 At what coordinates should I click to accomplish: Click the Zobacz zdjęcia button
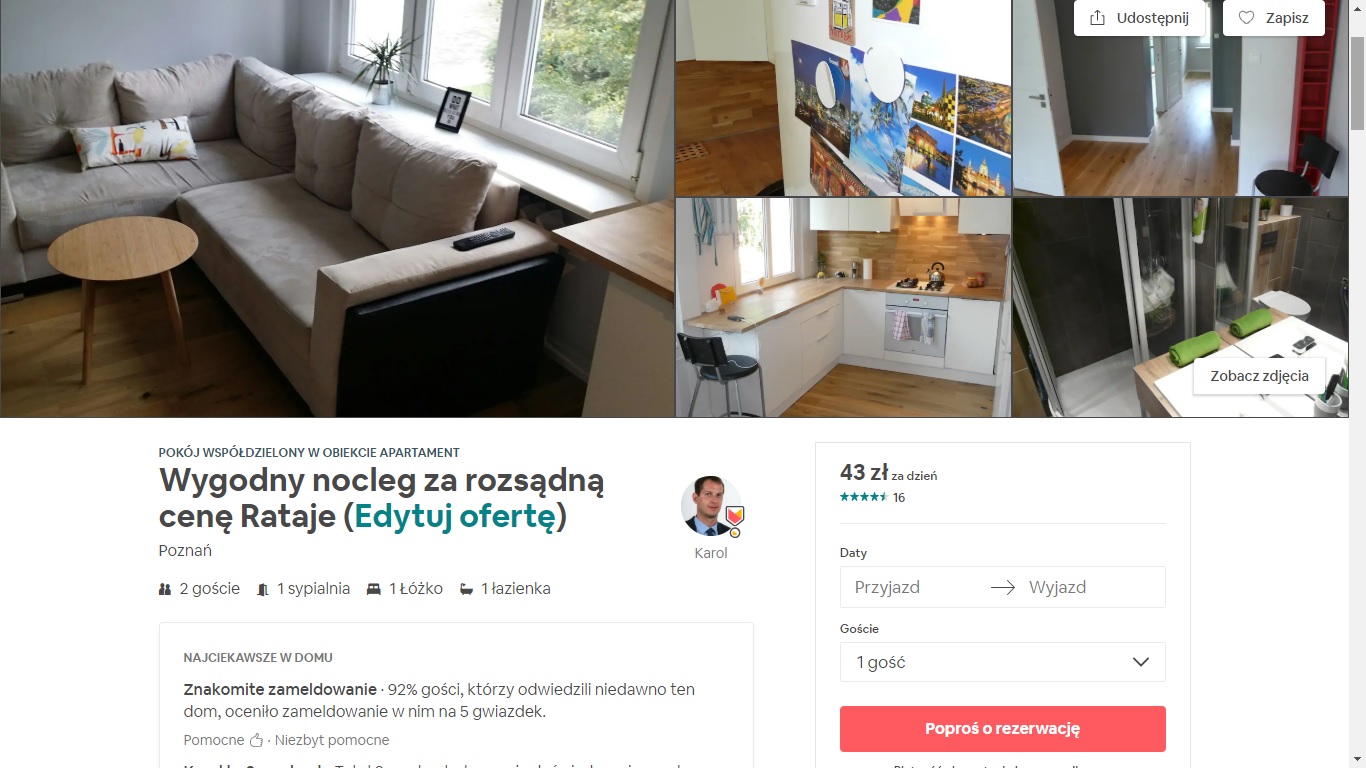1259,376
